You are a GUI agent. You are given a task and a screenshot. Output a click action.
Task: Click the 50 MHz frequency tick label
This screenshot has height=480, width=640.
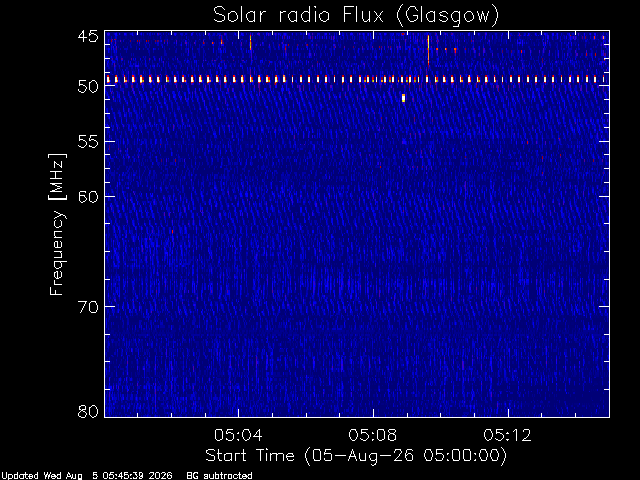(88, 87)
